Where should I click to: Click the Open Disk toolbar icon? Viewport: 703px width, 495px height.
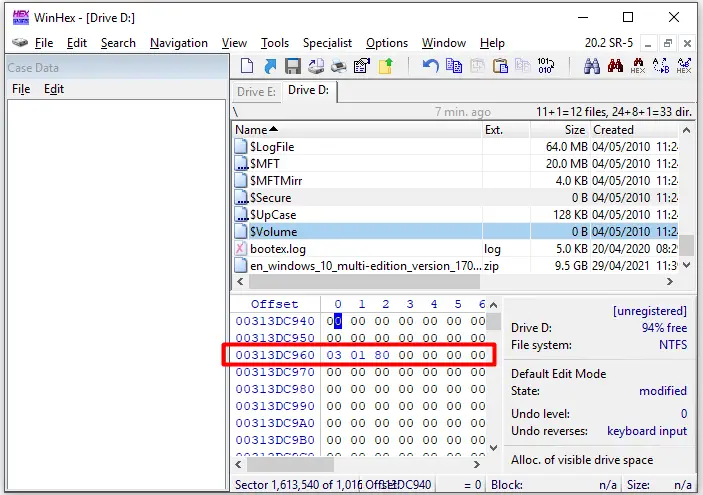316,66
